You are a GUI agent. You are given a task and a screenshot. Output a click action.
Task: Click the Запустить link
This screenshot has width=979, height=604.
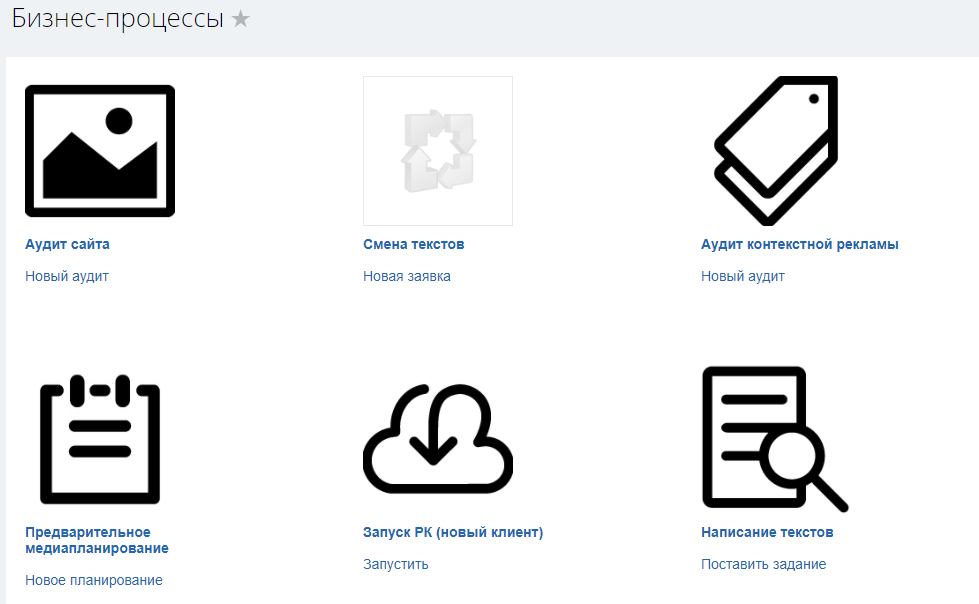click(396, 564)
